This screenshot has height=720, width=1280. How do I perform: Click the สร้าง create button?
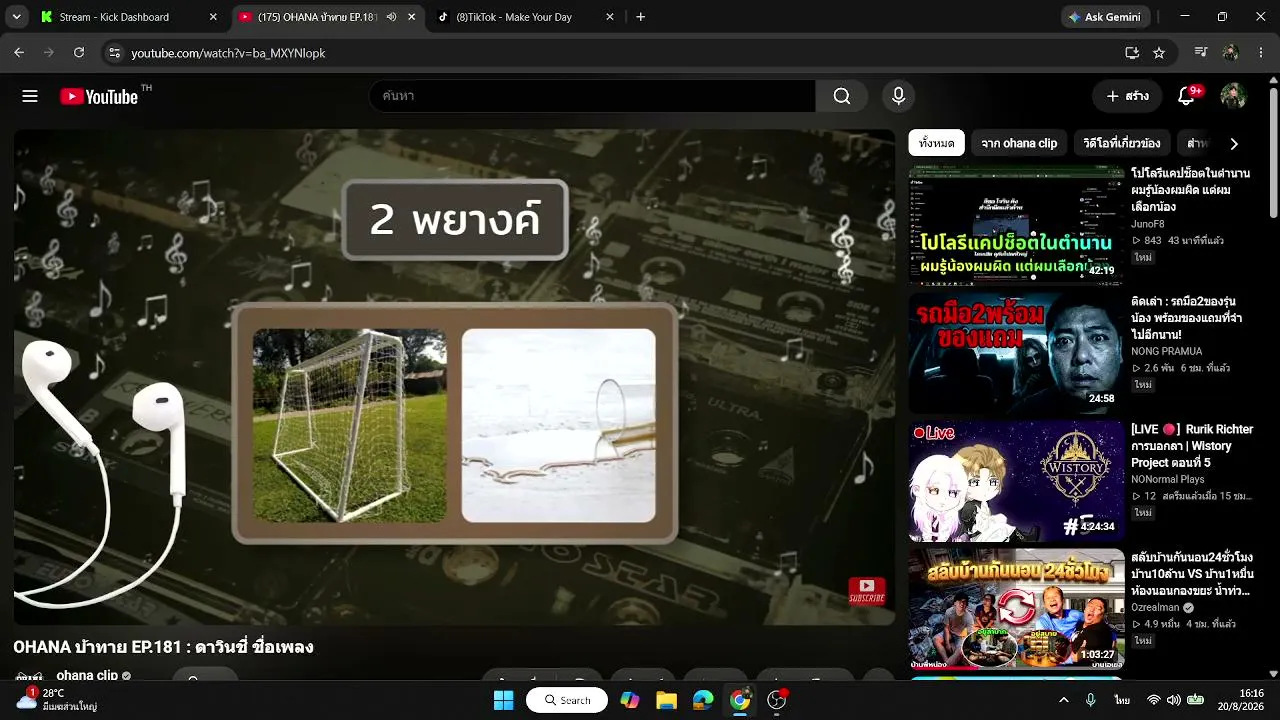tap(1127, 96)
